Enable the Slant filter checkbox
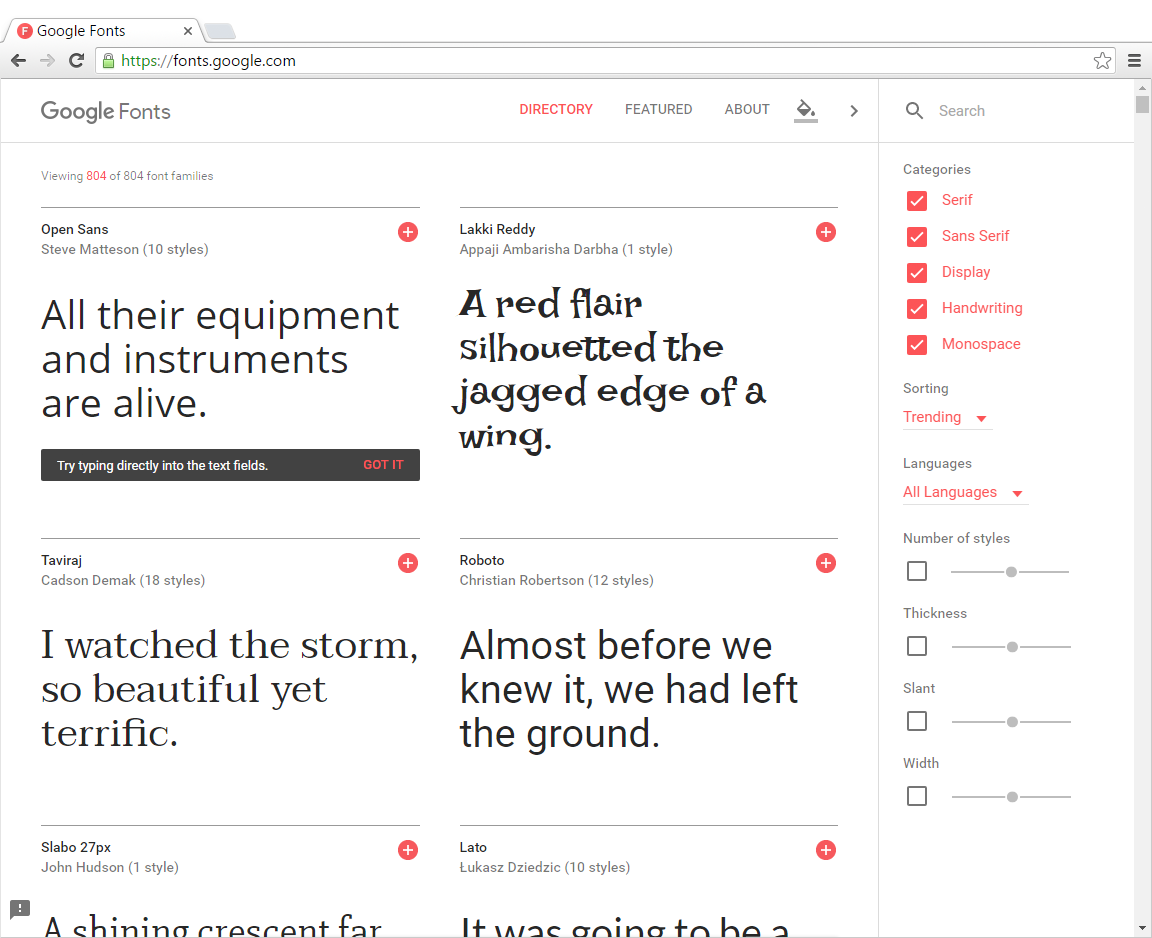 click(x=916, y=721)
